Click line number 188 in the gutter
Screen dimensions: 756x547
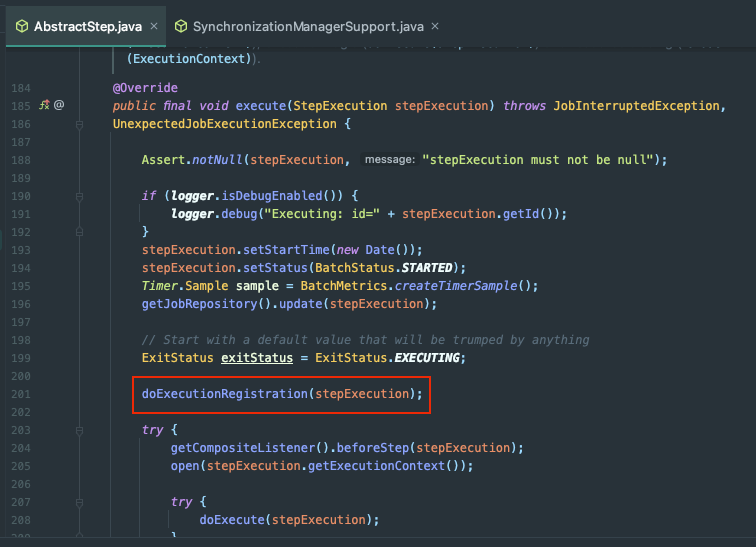(21, 160)
